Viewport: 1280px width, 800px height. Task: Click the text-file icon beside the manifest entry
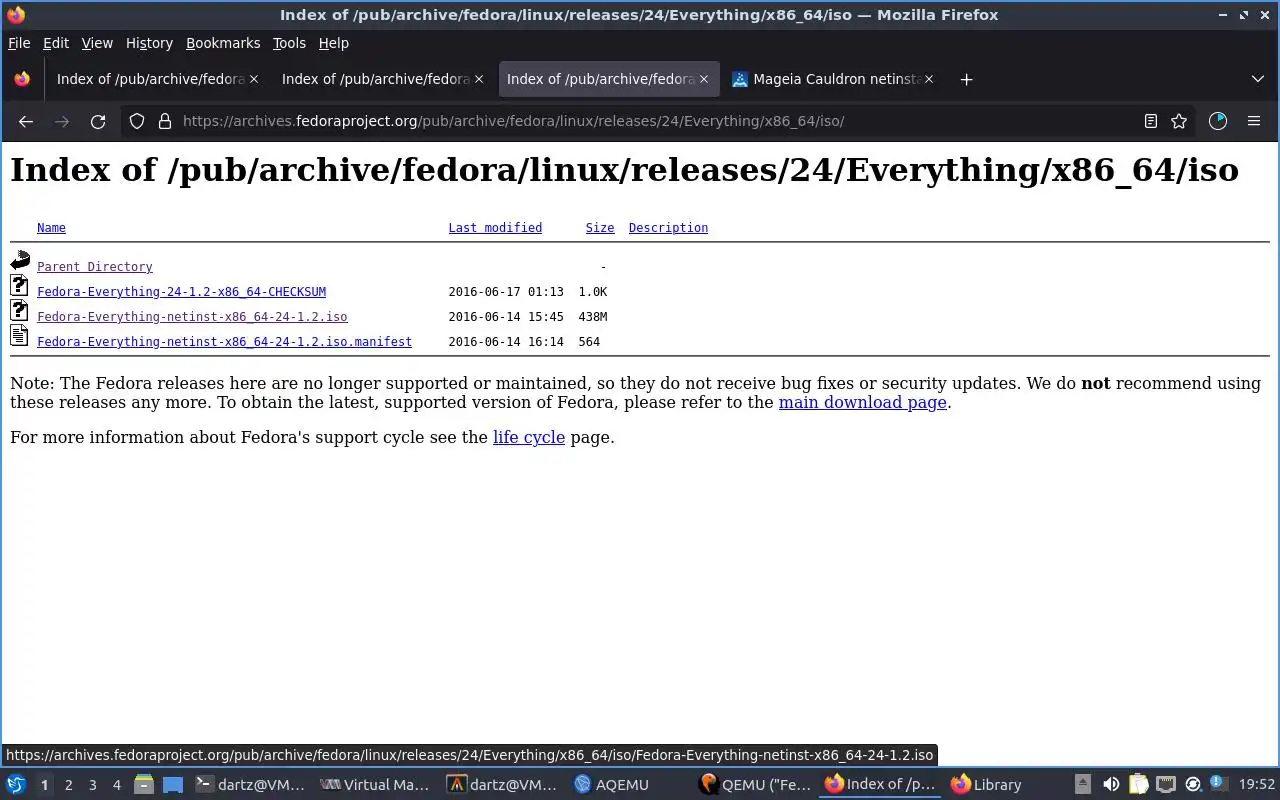click(20, 336)
